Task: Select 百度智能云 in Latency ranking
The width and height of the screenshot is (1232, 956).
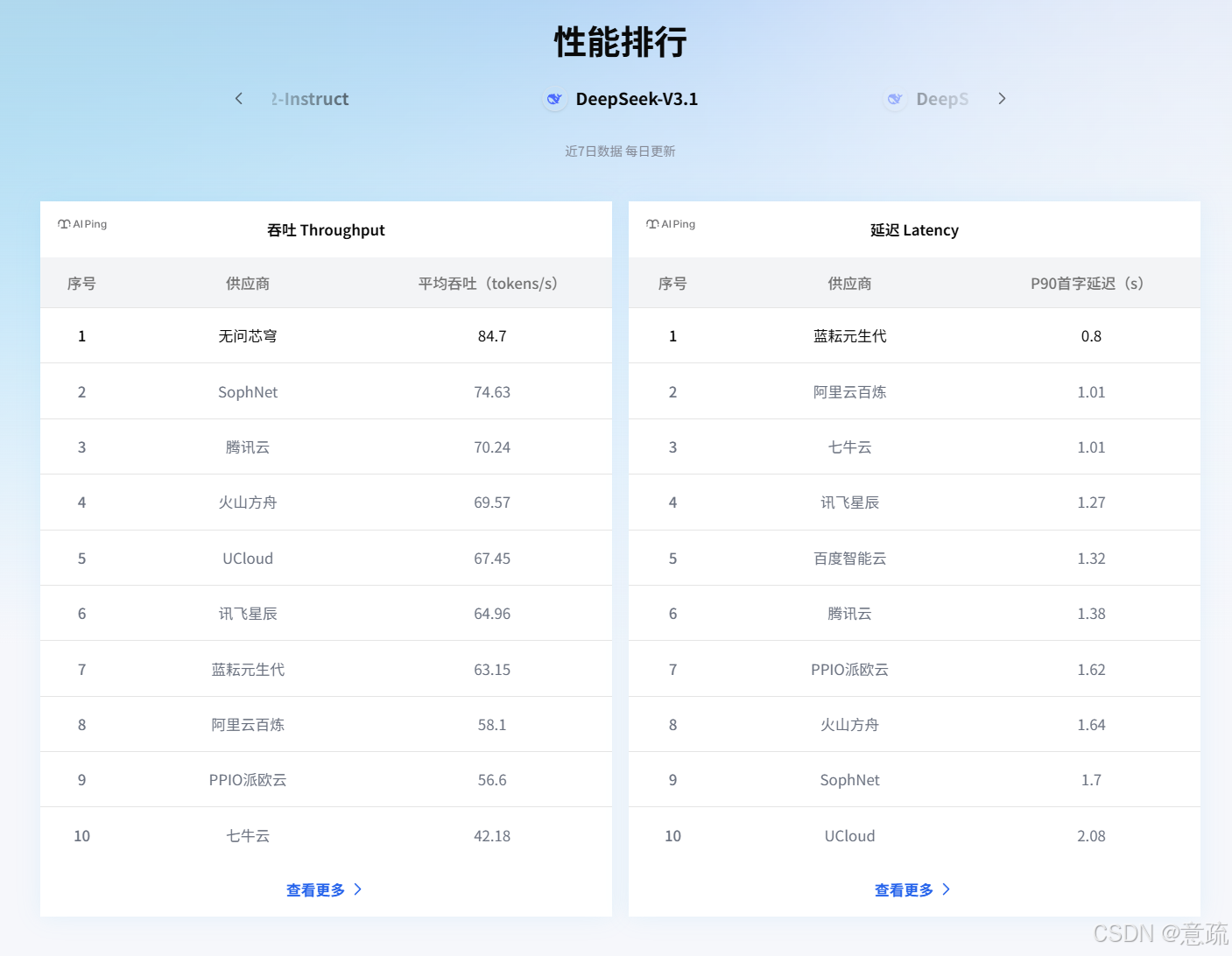Action: point(849,559)
